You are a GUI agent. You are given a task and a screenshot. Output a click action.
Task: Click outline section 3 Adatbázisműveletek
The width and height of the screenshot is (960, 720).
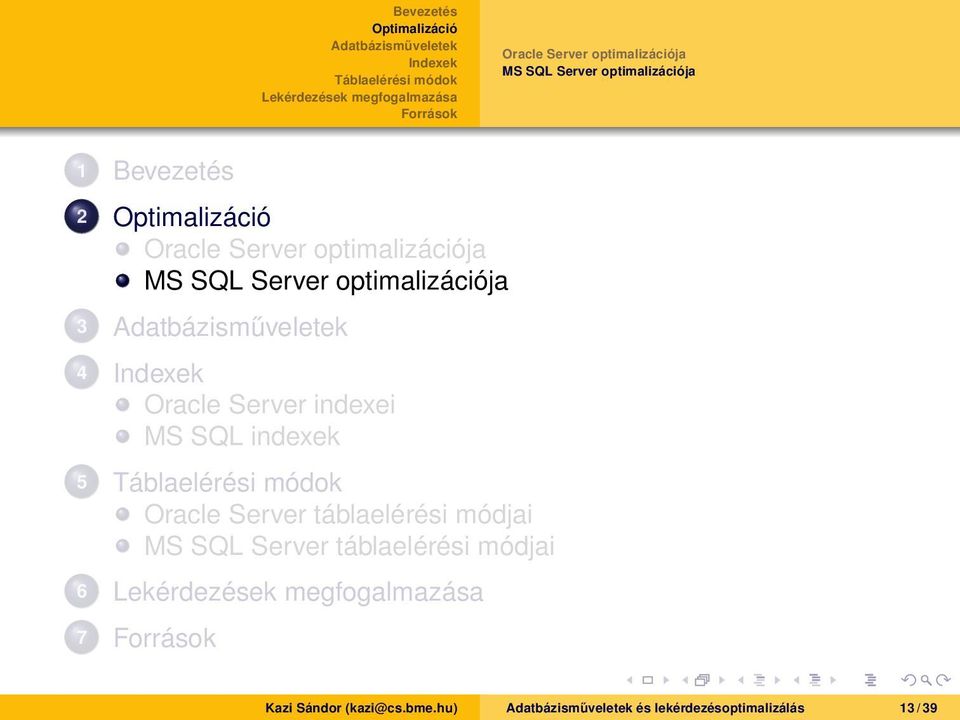click(230, 326)
